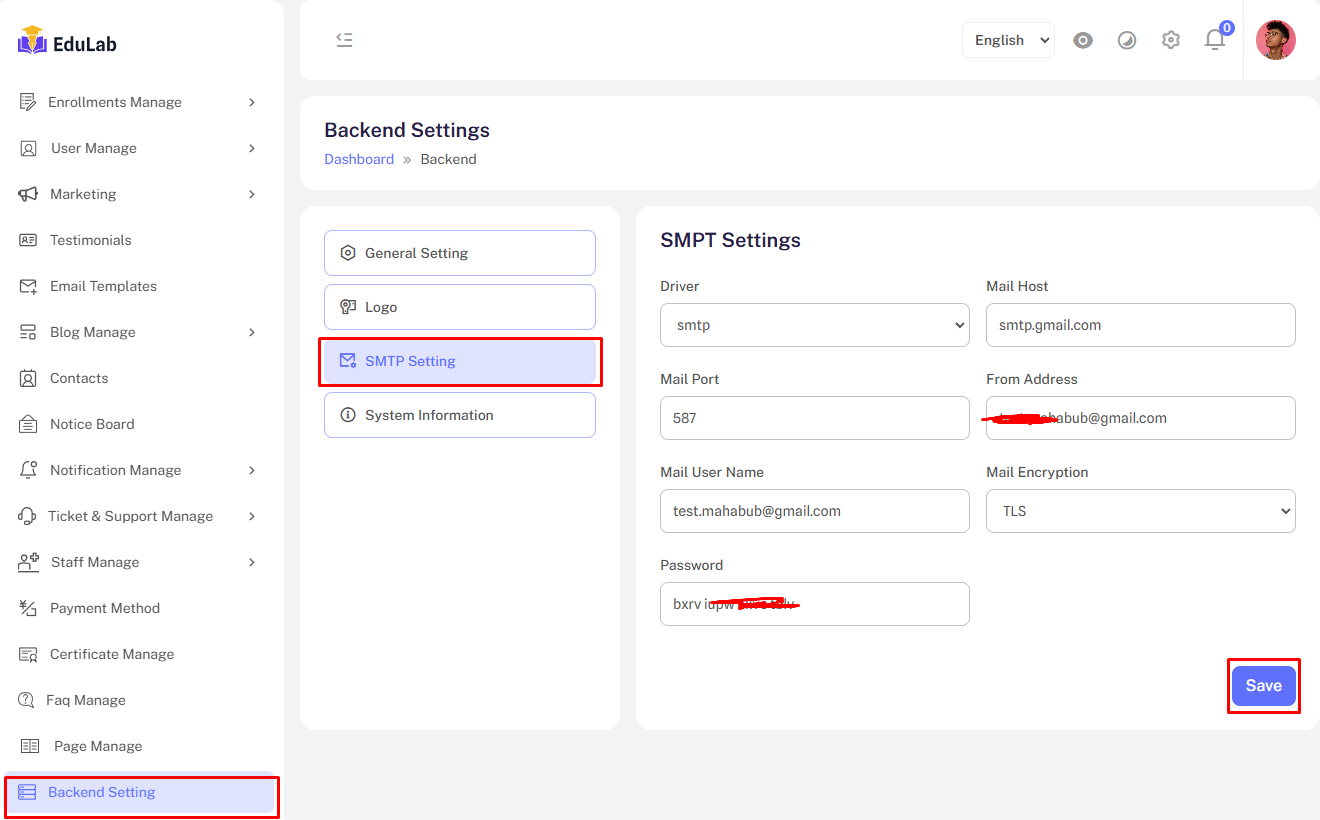The width and height of the screenshot is (1320, 820).
Task: Open the English language dropdown
Action: 1008,40
